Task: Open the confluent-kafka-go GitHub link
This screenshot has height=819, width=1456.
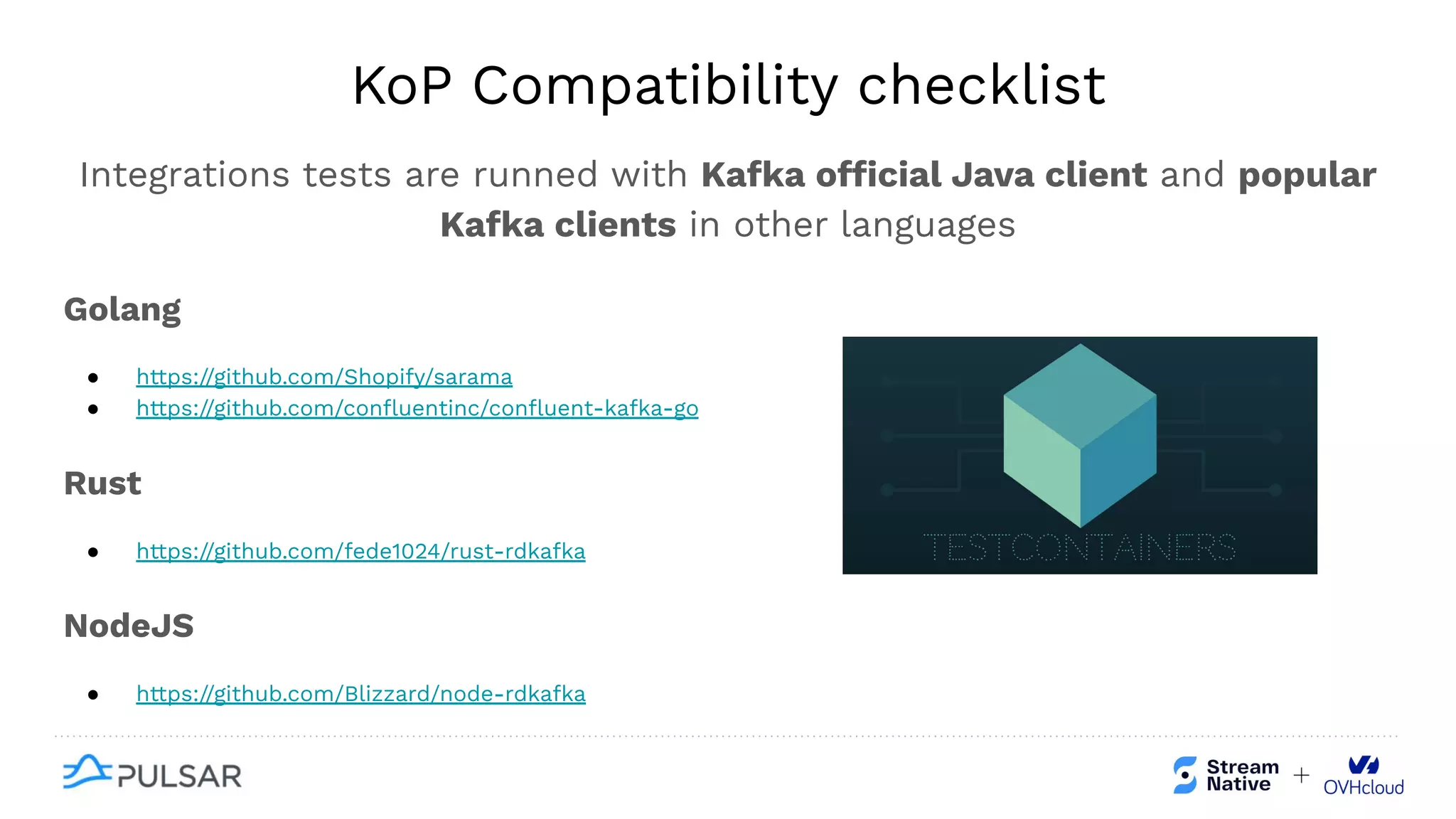Action: (417, 408)
